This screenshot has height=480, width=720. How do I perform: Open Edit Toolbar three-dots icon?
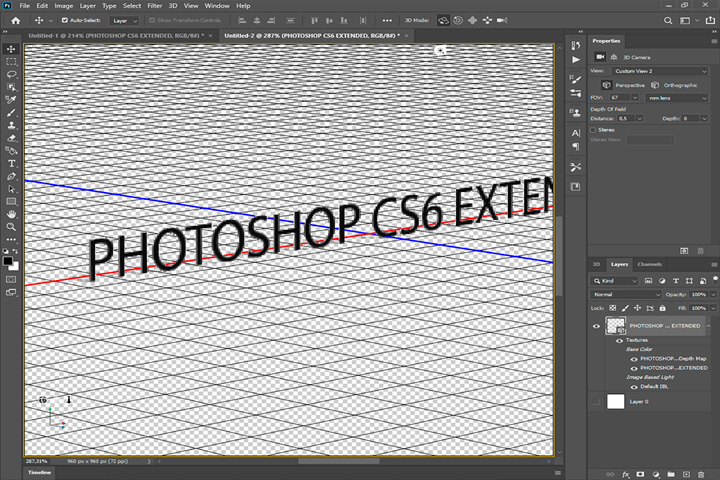pos(11,239)
